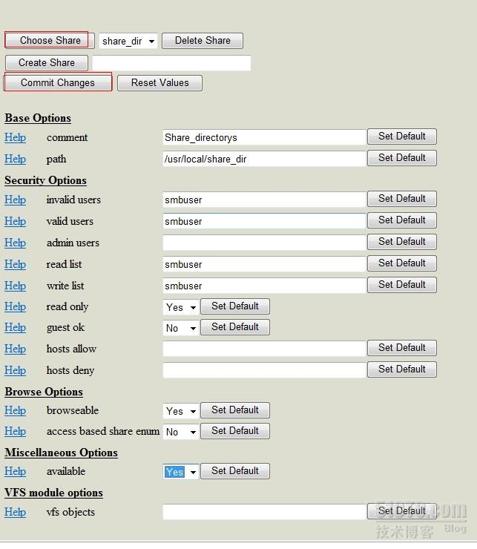Click into admin users field

264,243
